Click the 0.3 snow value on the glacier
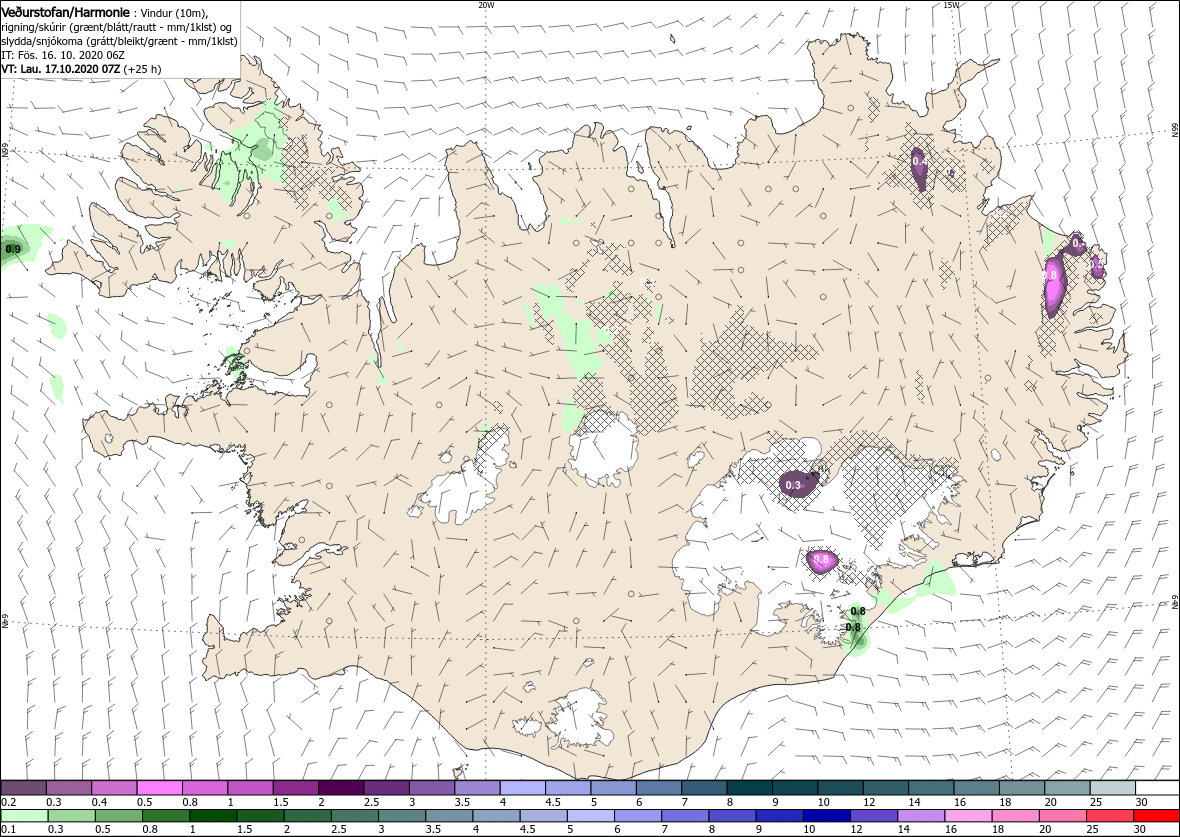This screenshot has width=1180, height=837. pos(793,485)
